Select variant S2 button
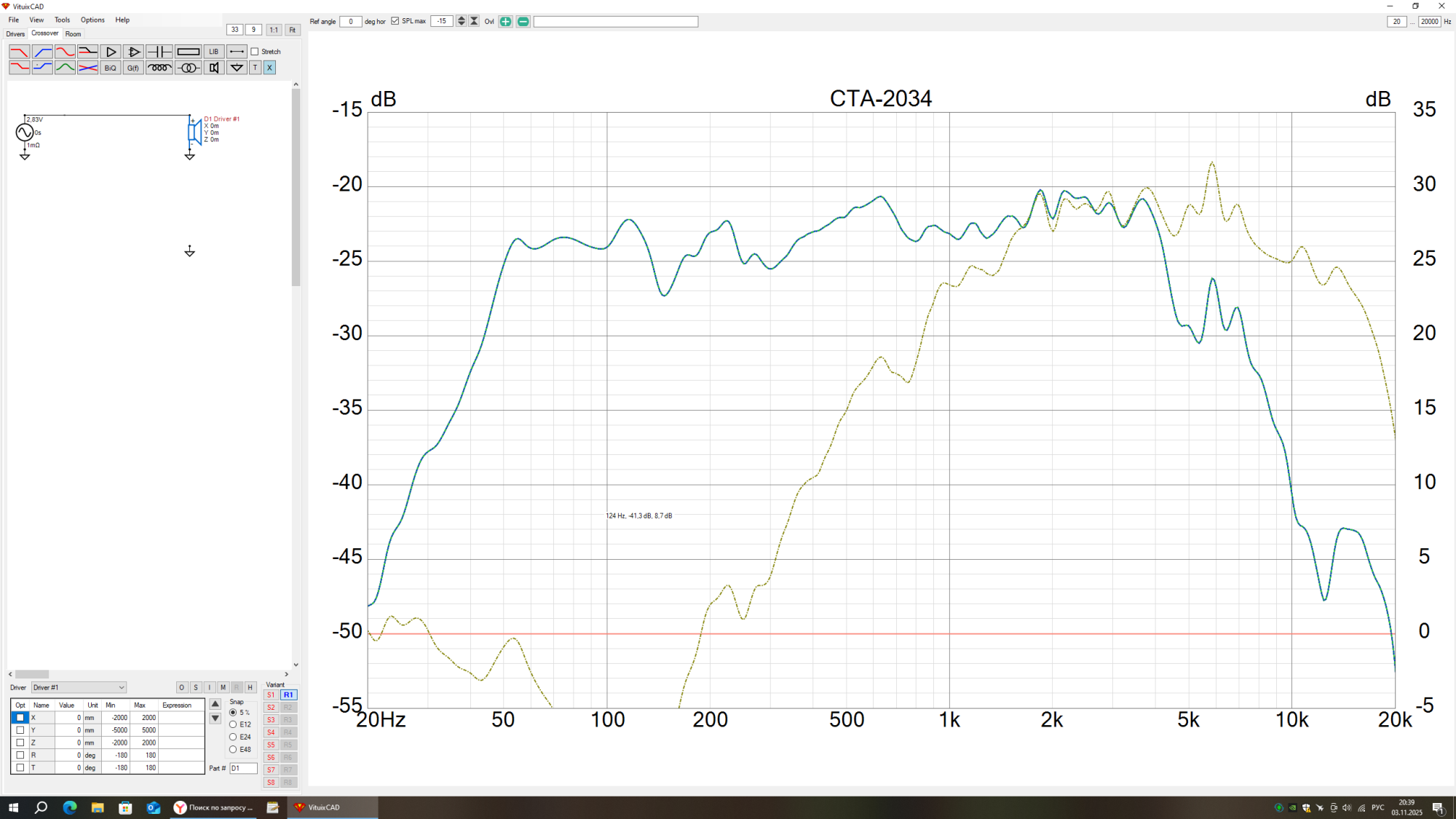This screenshot has height=819, width=1456. click(271, 708)
